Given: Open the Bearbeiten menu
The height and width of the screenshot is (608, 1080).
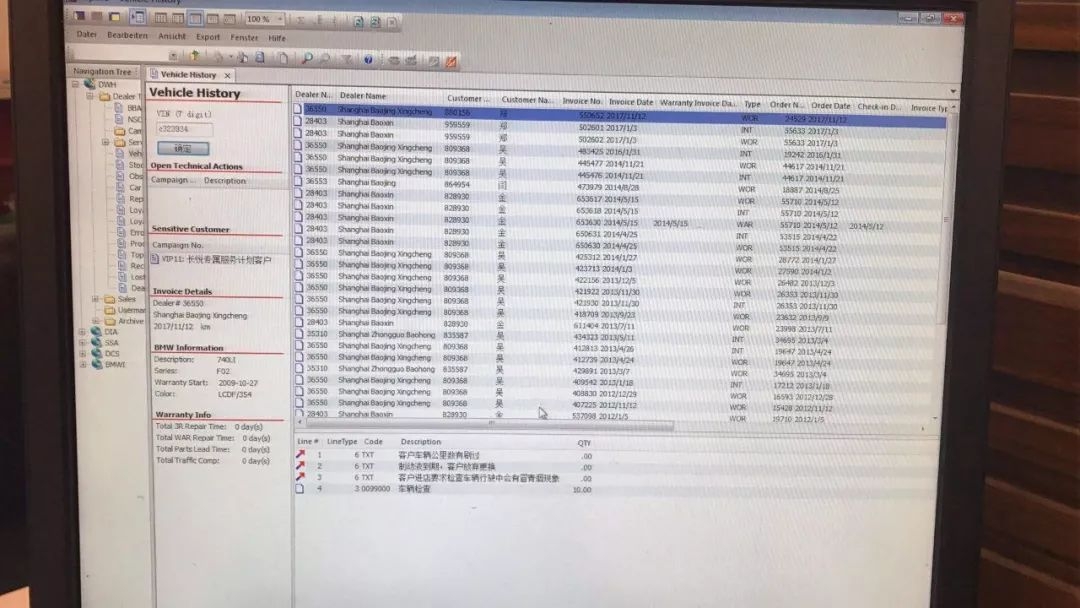Looking at the screenshot, I should pos(127,35).
